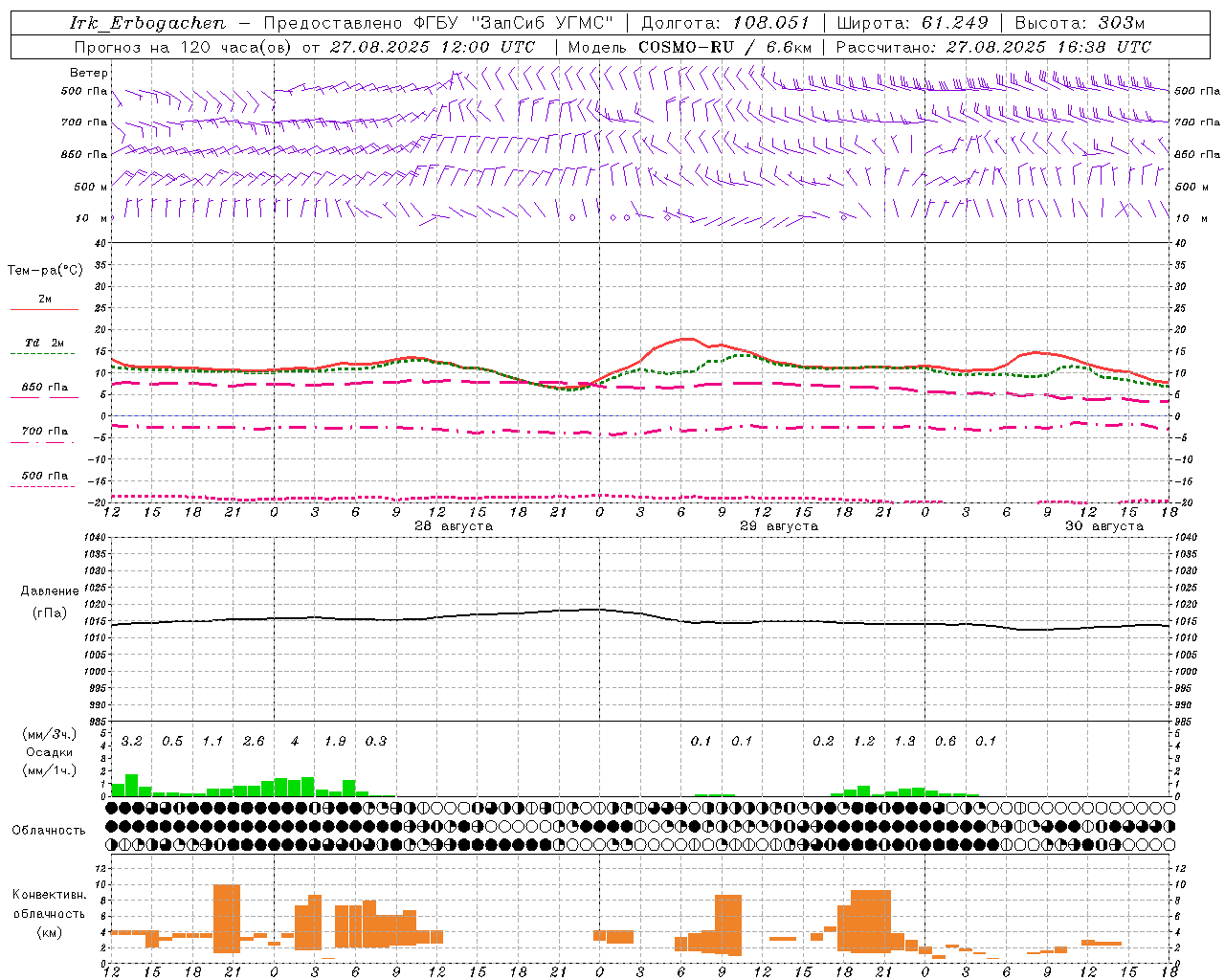Image resolution: width=1225 pixels, height=980 pixels.
Task: Select the longitude value 108.051
Action: pos(771,23)
